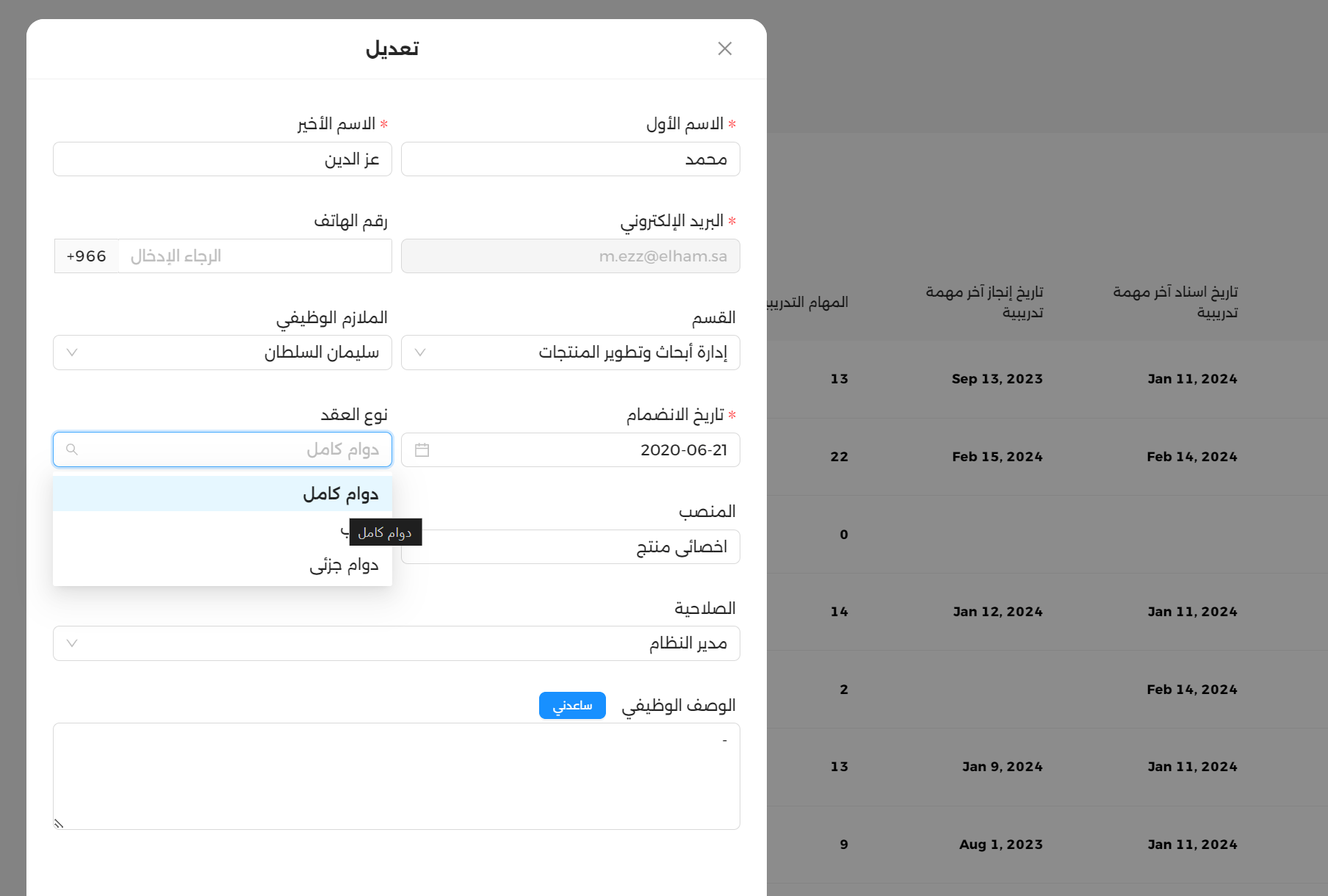
Task: Click the first name field containing محمد
Action: pyautogui.click(x=570, y=159)
